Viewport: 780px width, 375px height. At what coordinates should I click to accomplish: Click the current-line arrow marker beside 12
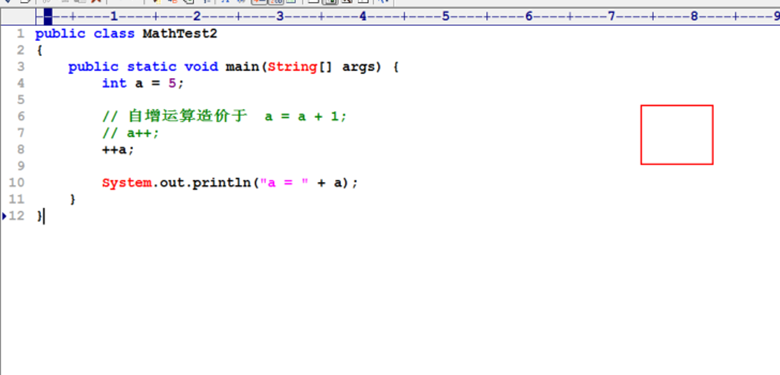tap(4, 216)
